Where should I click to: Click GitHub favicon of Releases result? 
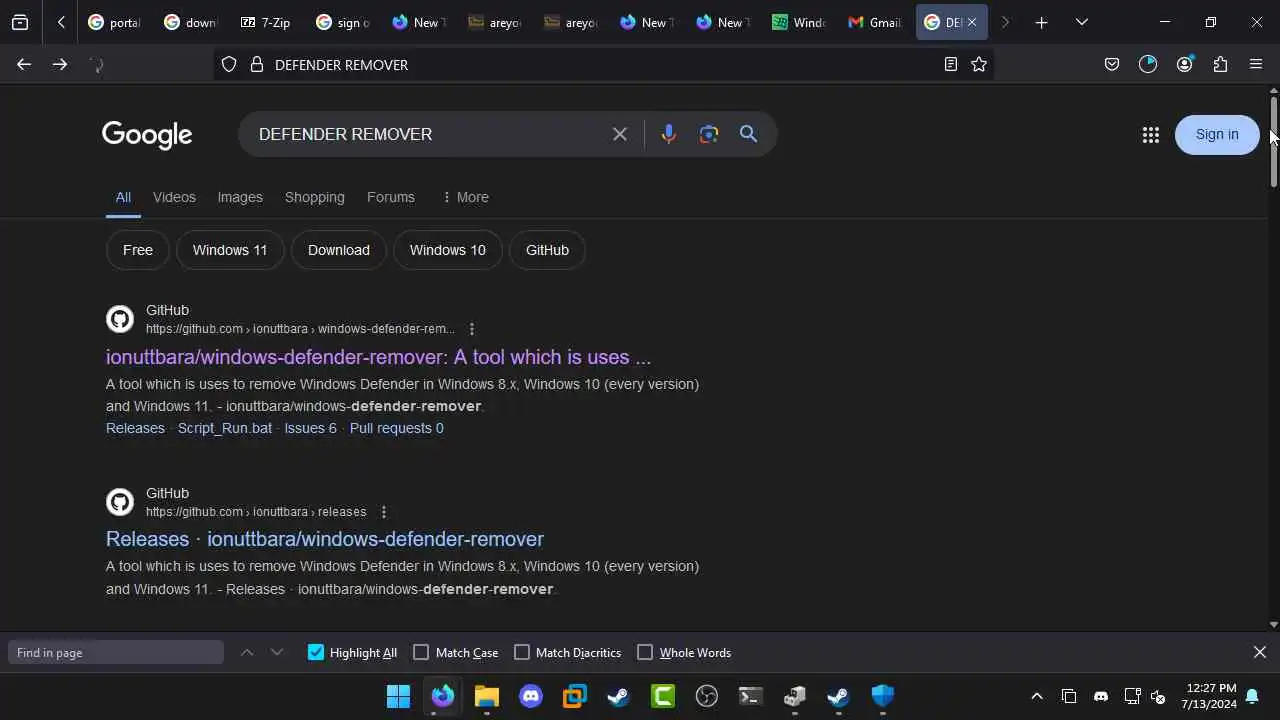tap(120, 502)
